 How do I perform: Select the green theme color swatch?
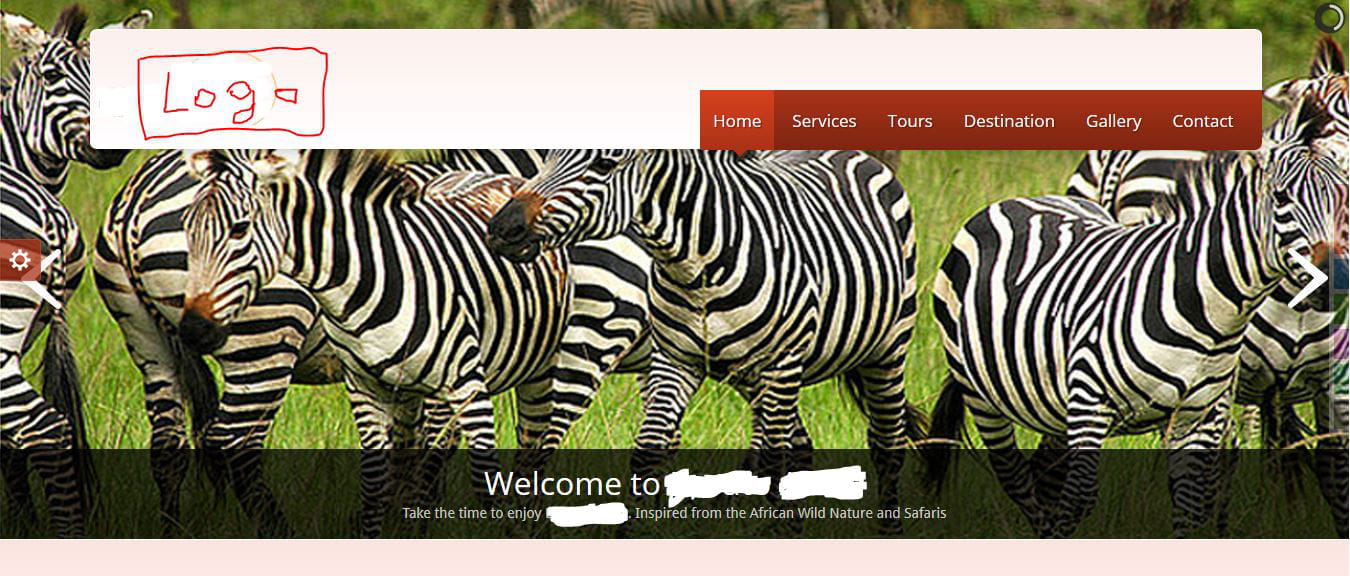[x=1341, y=308]
